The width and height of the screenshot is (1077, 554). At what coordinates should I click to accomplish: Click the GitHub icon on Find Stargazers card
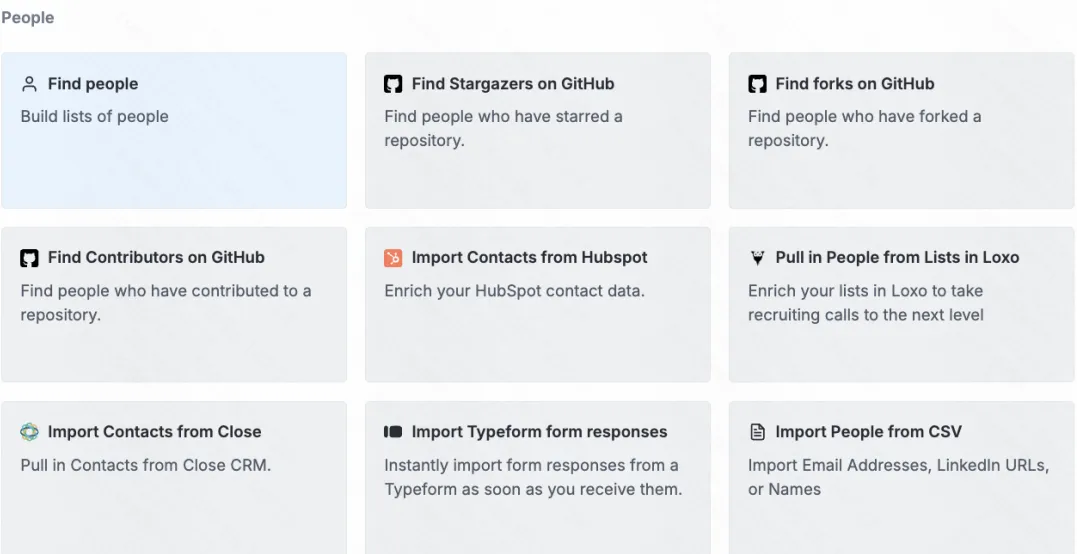pos(393,84)
